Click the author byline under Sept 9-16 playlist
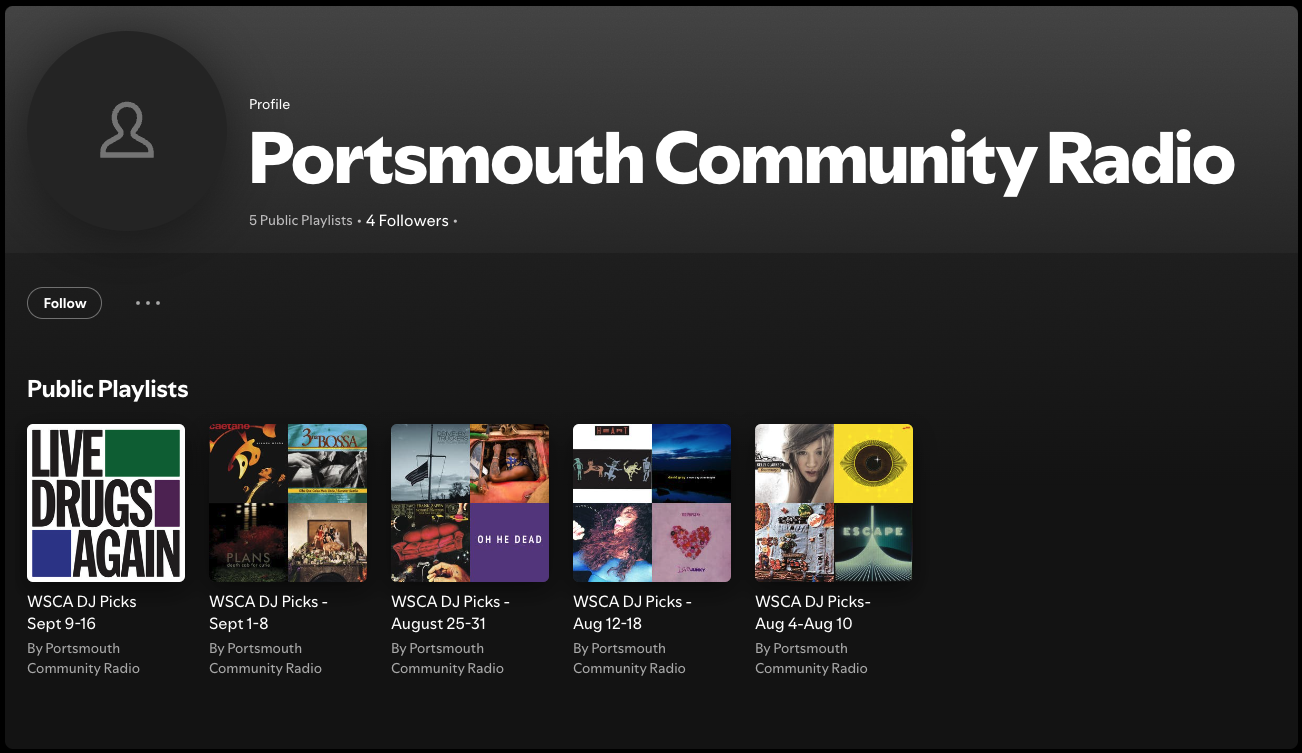The height and width of the screenshot is (753, 1302). click(x=83, y=658)
